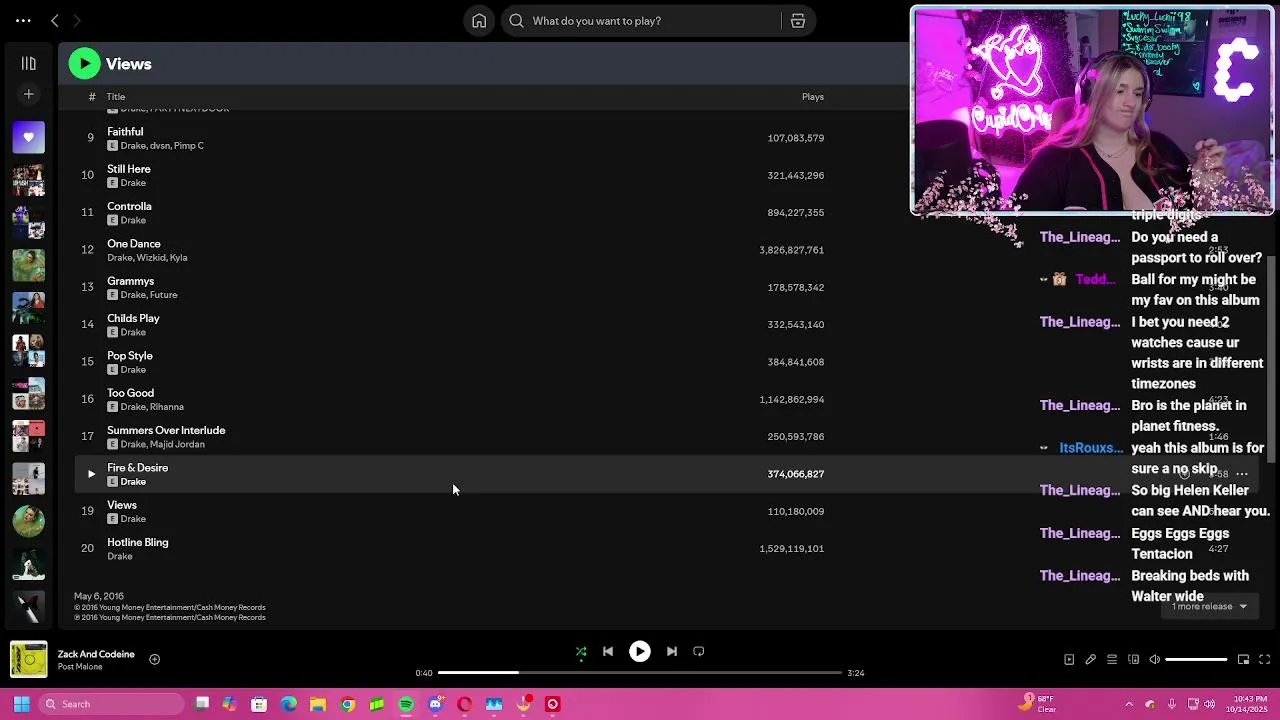
Task: Open more options for Fire & Desire
Action: [x=1242, y=474]
